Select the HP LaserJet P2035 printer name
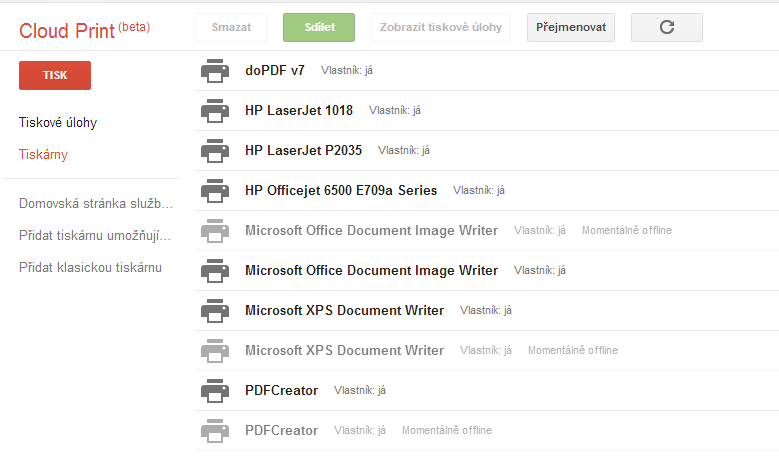The width and height of the screenshot is (779, 459). (x=303, y=151)
